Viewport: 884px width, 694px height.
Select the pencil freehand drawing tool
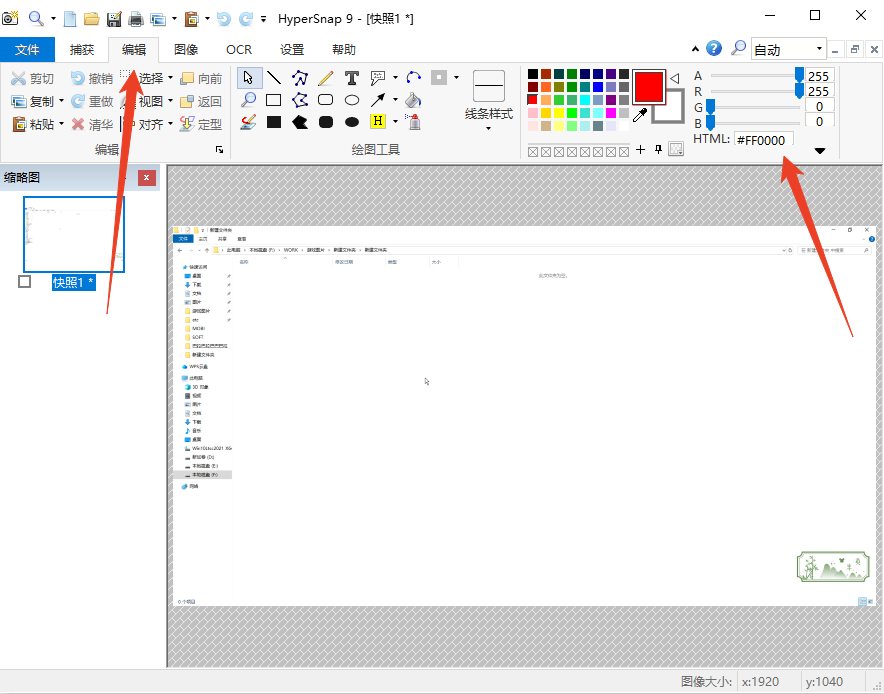coord(326,78)
